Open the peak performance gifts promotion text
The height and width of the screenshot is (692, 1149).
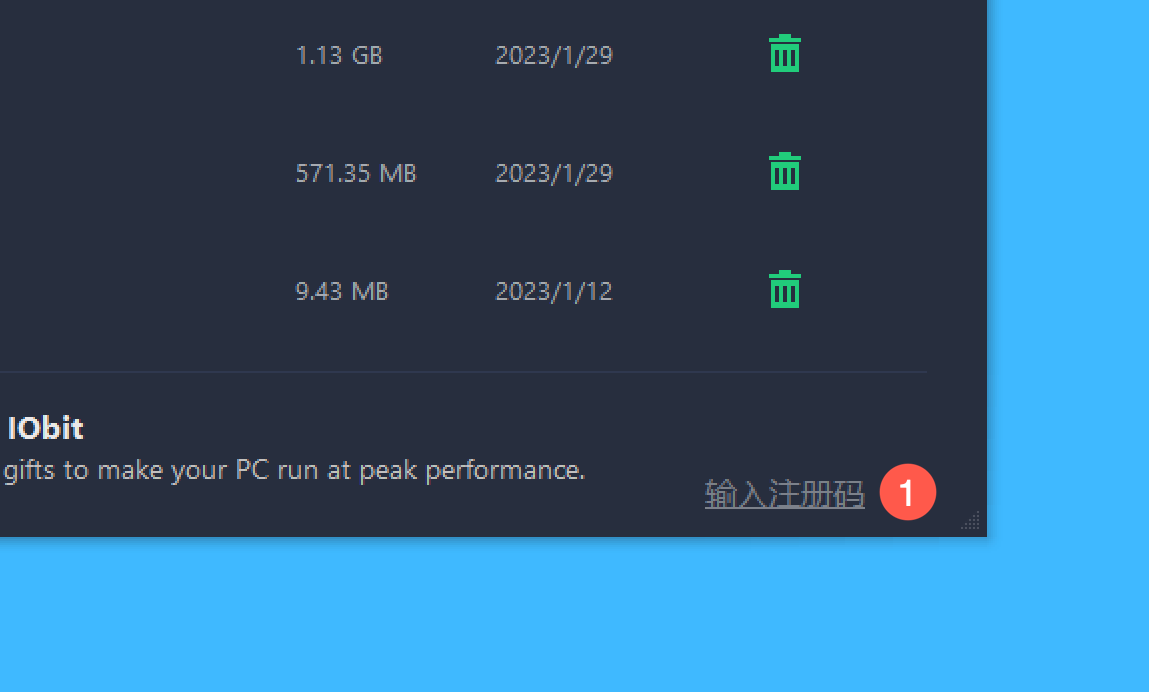click(294, 470)
